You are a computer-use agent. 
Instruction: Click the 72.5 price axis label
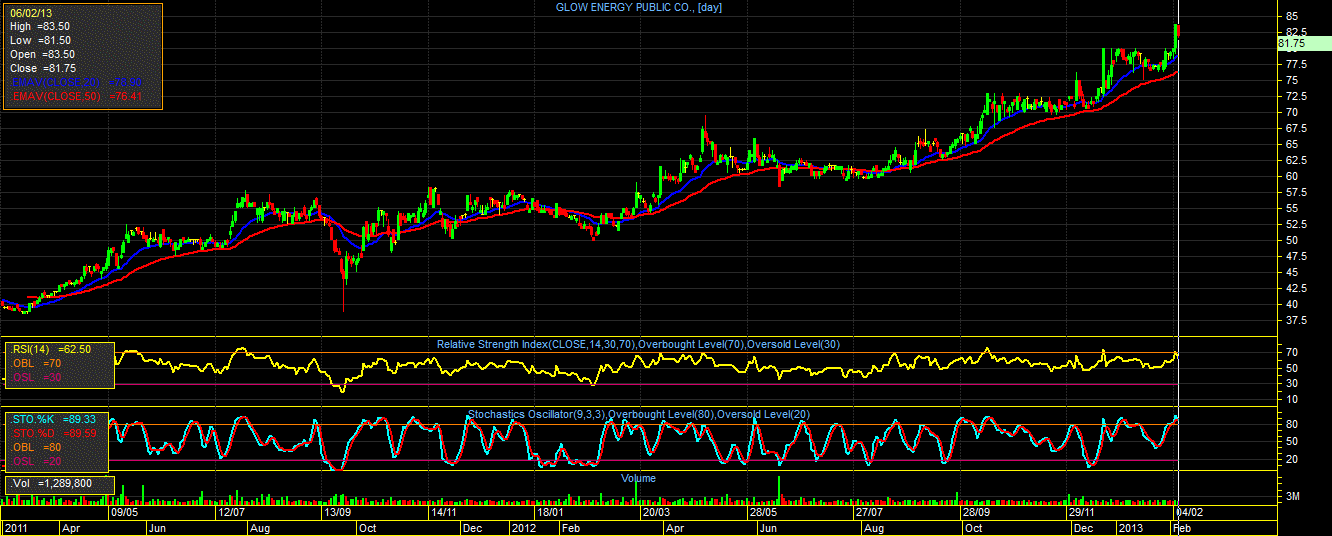(x=1296, y=96)
